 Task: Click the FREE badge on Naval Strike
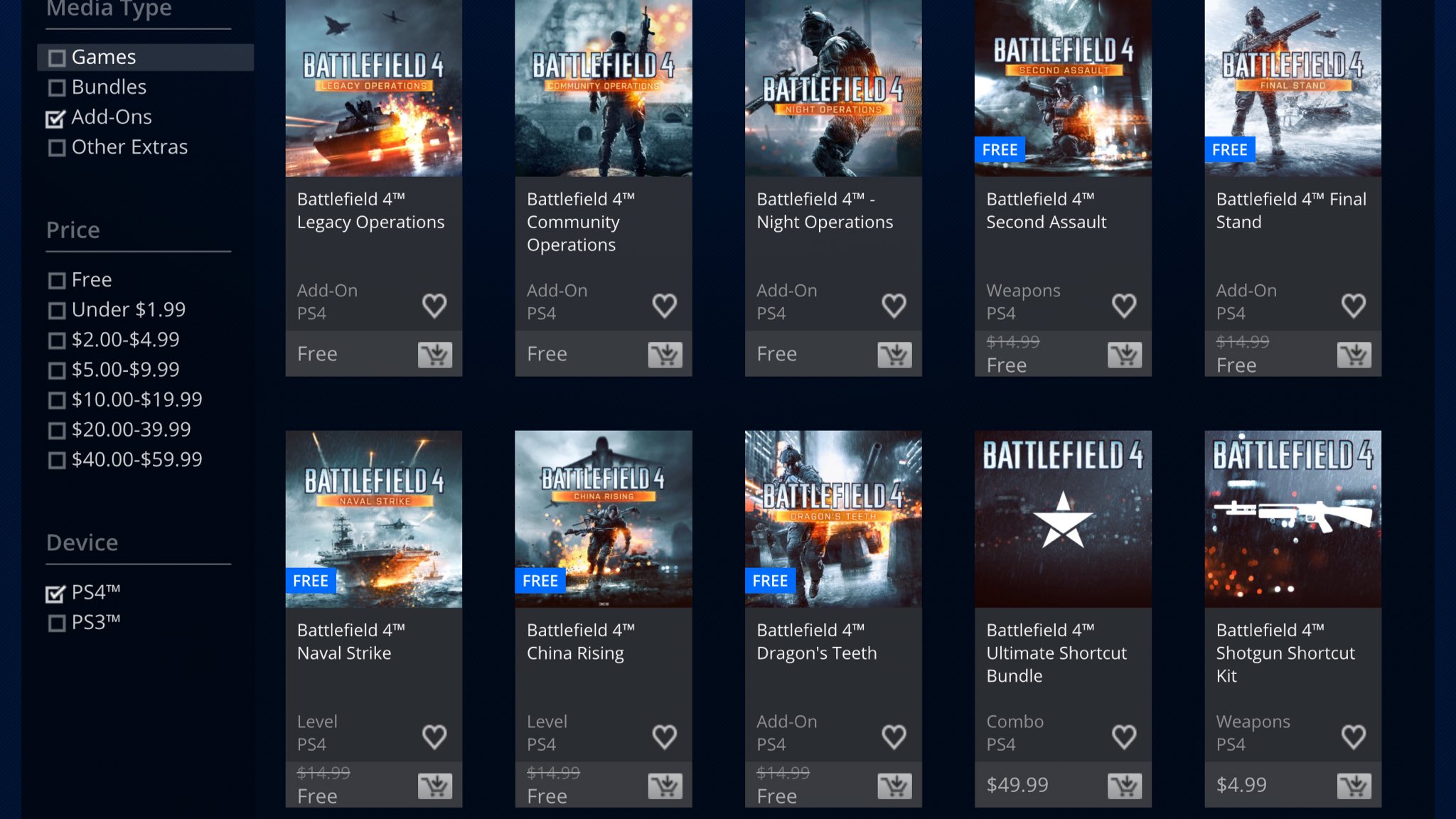[x=311, y=581]
